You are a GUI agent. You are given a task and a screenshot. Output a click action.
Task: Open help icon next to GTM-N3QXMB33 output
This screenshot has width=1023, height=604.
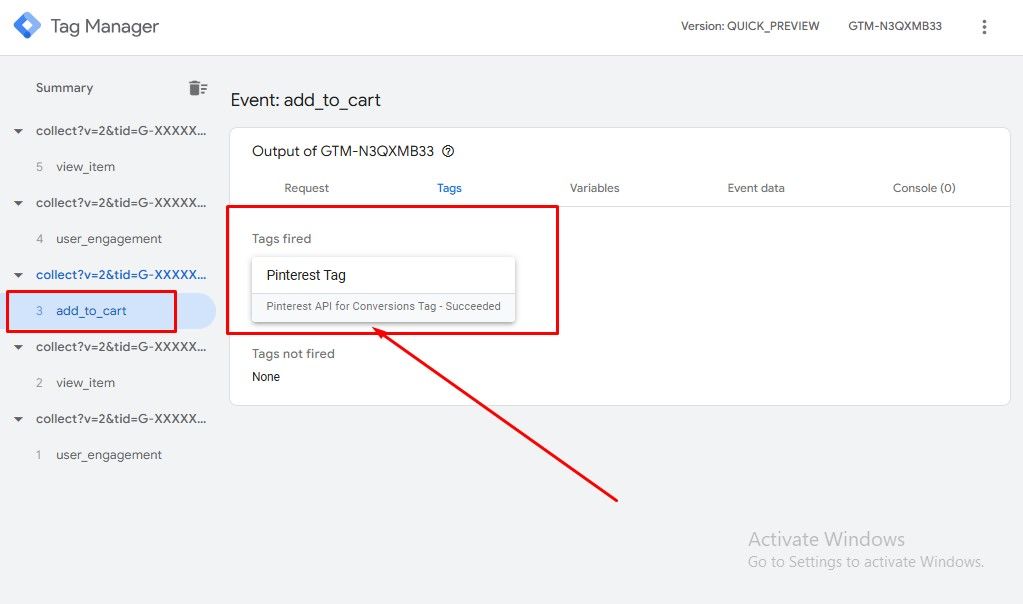[x=448, y=151]
